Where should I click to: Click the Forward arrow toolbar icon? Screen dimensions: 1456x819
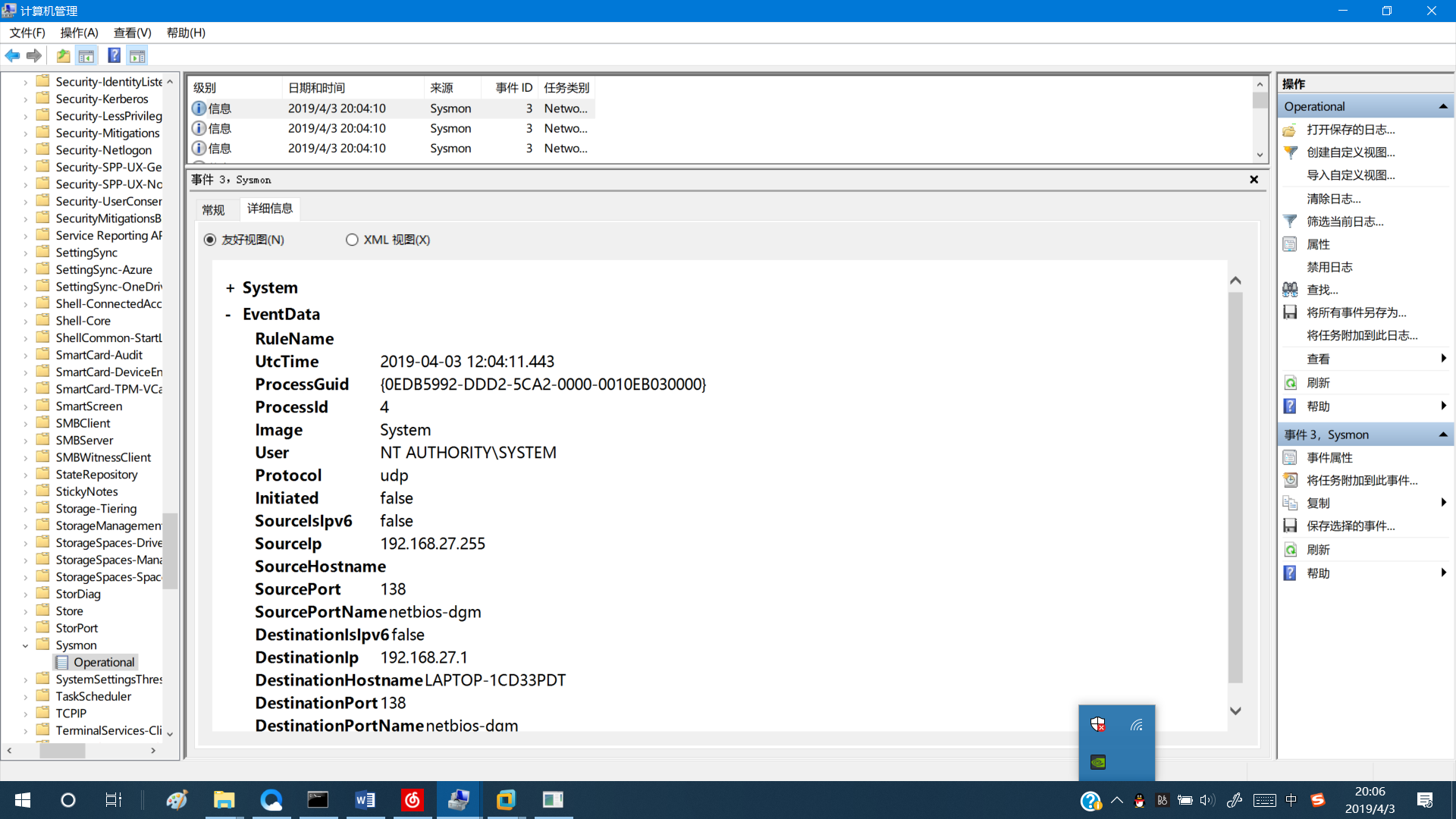click(34, 55)
